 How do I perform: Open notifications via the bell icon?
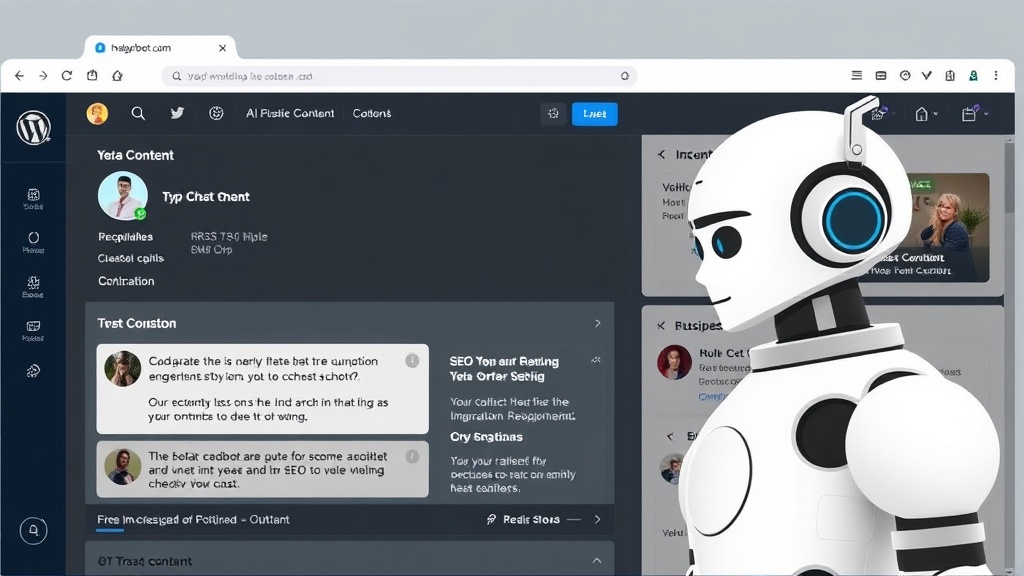pos(33,529)
